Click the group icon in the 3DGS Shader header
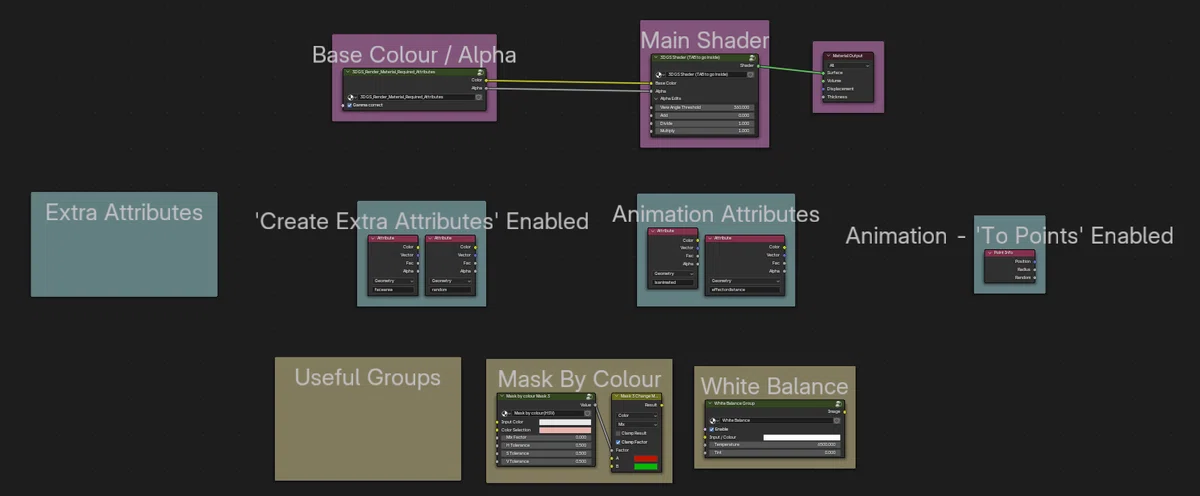The height and width of the screenshot is (496, 1200). coord(752,58)
